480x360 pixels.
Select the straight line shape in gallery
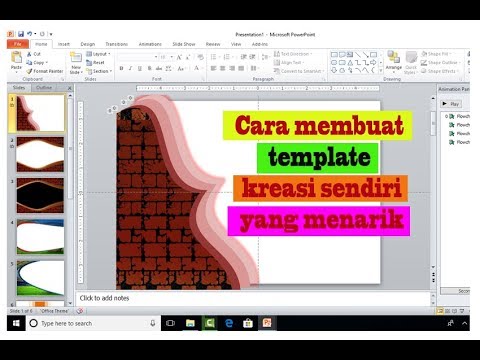(x=358, y=54)
